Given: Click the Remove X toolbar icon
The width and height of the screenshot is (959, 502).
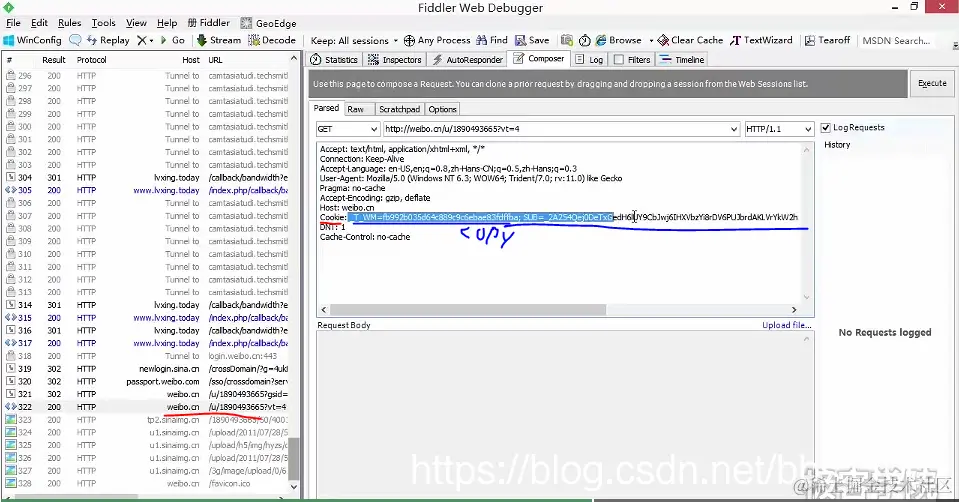Looking at the screenshot, I should 142,40.
